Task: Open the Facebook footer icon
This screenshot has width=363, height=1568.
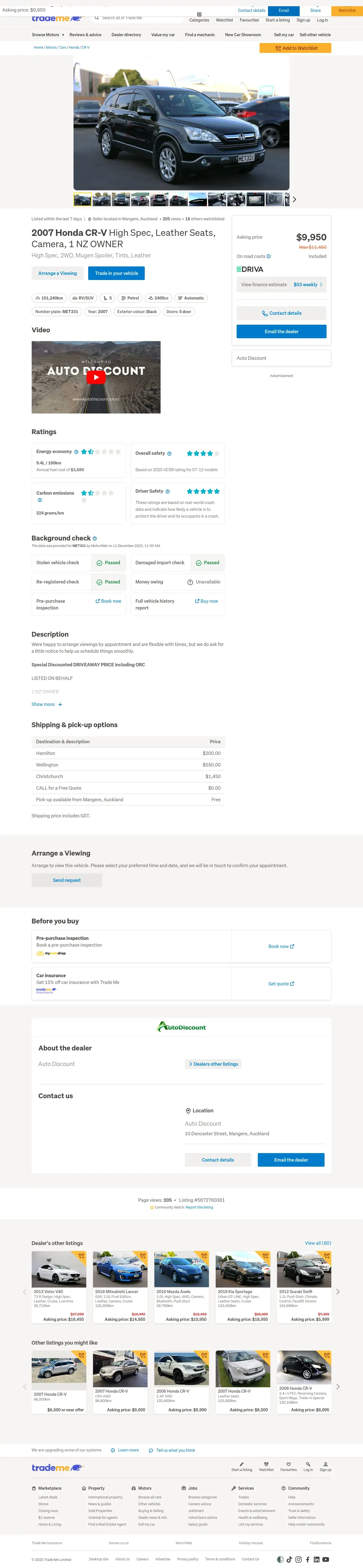Action: [x=308, y=1559]
